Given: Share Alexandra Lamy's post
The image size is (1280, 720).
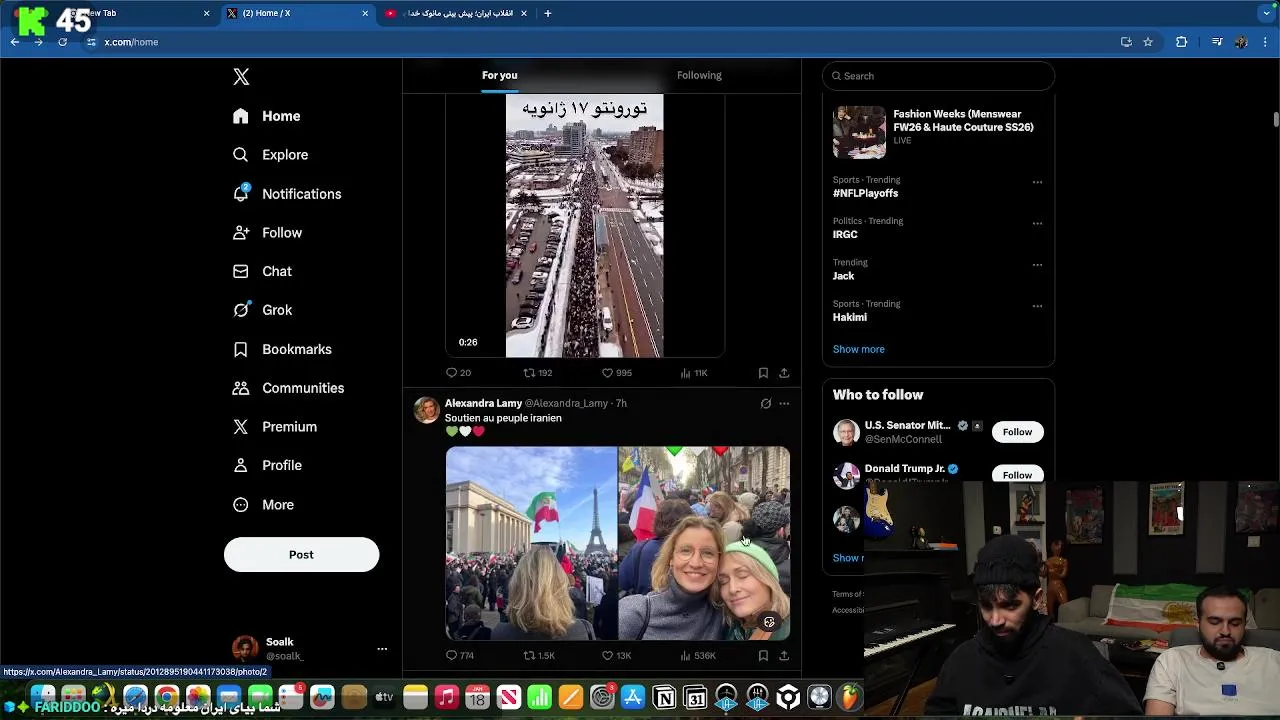Looking at the screenshot, I should 784,656.
